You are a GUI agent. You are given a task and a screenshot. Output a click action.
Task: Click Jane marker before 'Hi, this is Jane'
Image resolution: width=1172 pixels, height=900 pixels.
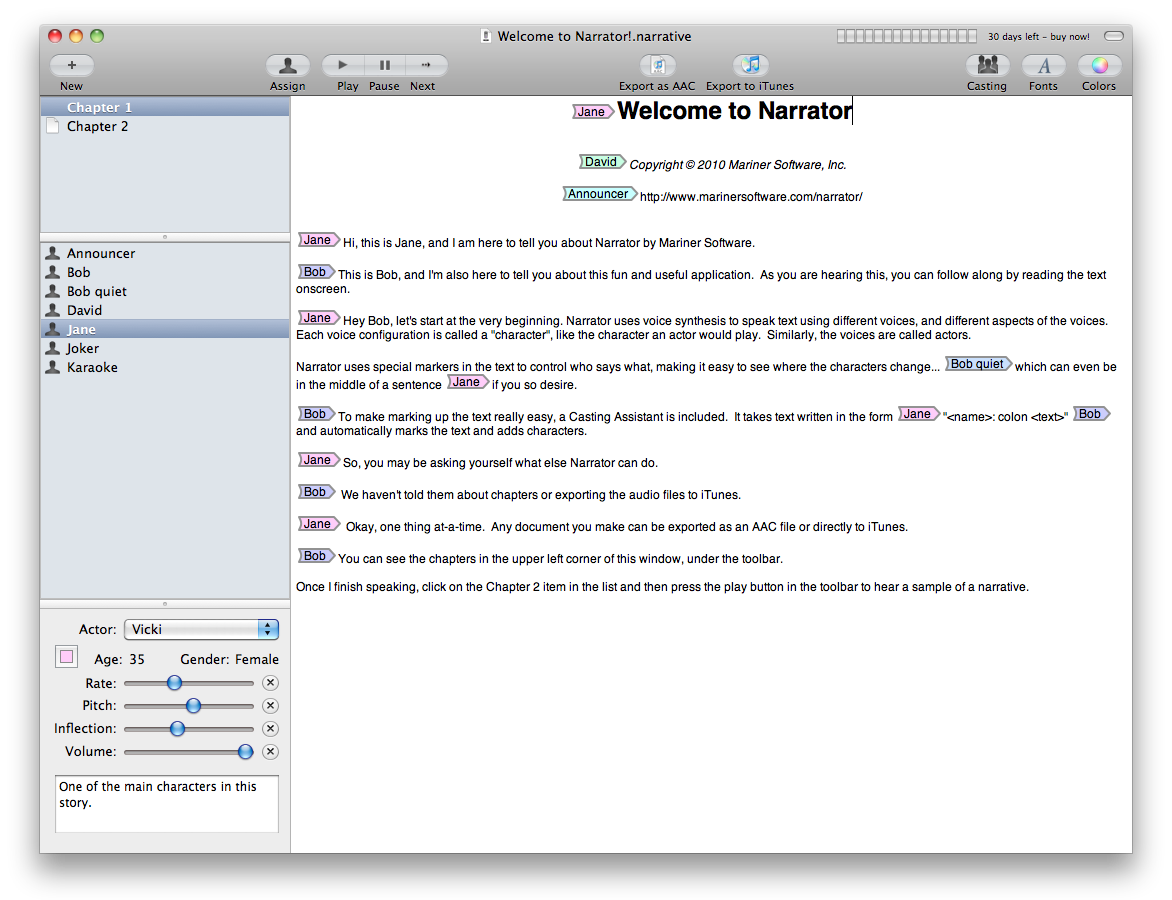coord(319,240)
